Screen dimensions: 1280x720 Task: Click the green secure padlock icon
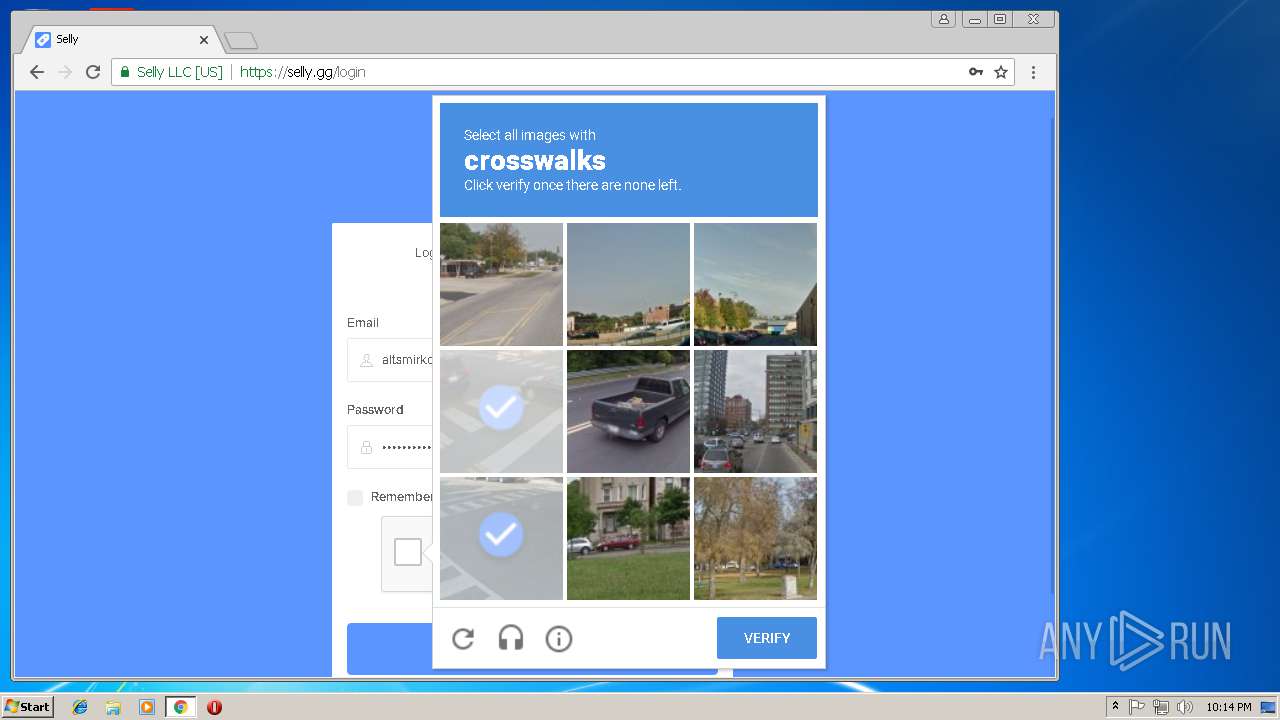pyautogui.click(x=125, y=72)
